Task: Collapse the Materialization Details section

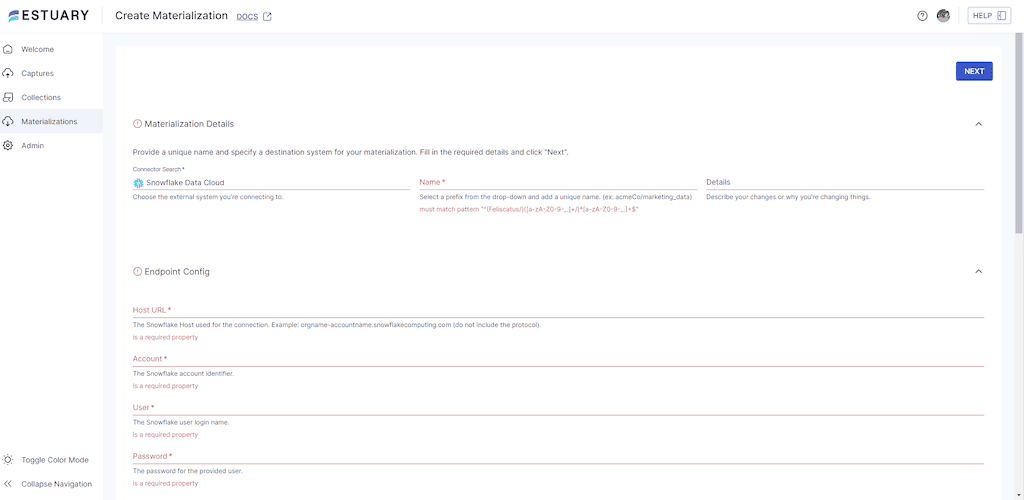Action: tap(978, 123)
